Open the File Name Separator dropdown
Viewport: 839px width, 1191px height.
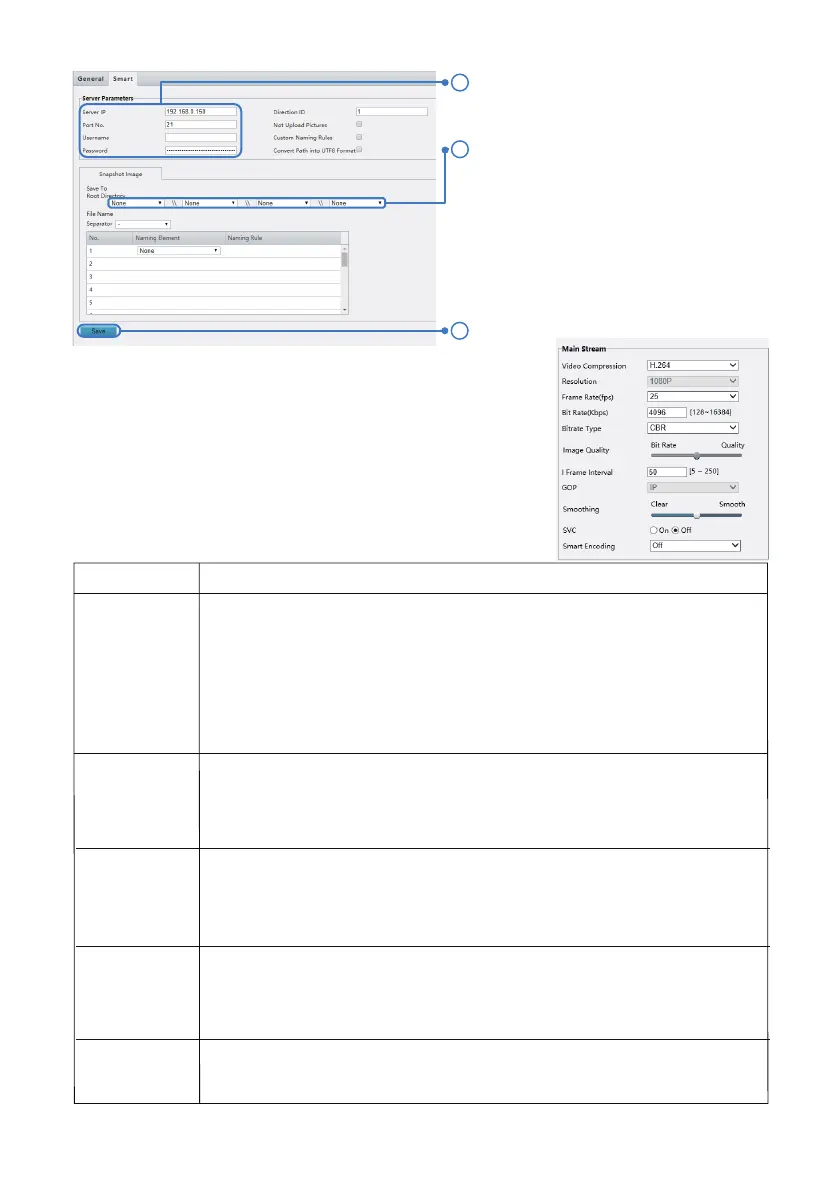click(x=143, y=224)
